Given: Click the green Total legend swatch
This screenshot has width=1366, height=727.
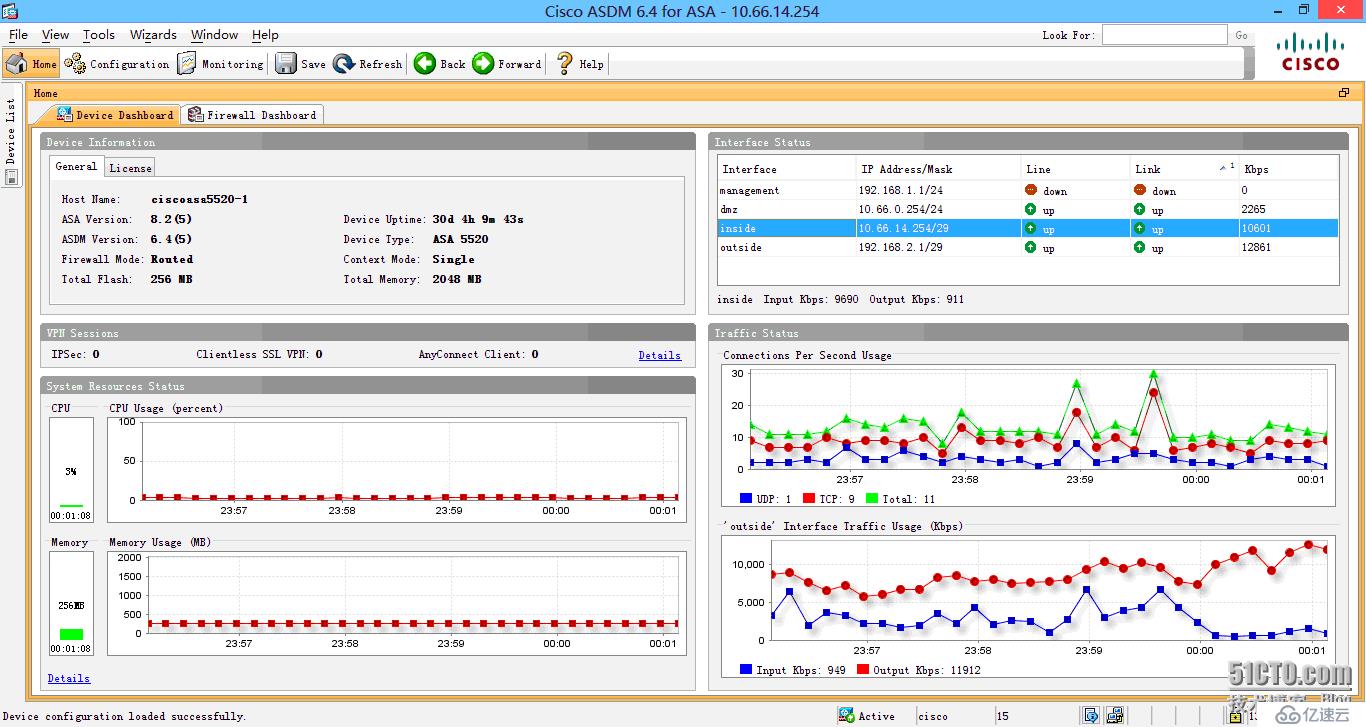Looking at the screenshot, I should pos(871,499).
